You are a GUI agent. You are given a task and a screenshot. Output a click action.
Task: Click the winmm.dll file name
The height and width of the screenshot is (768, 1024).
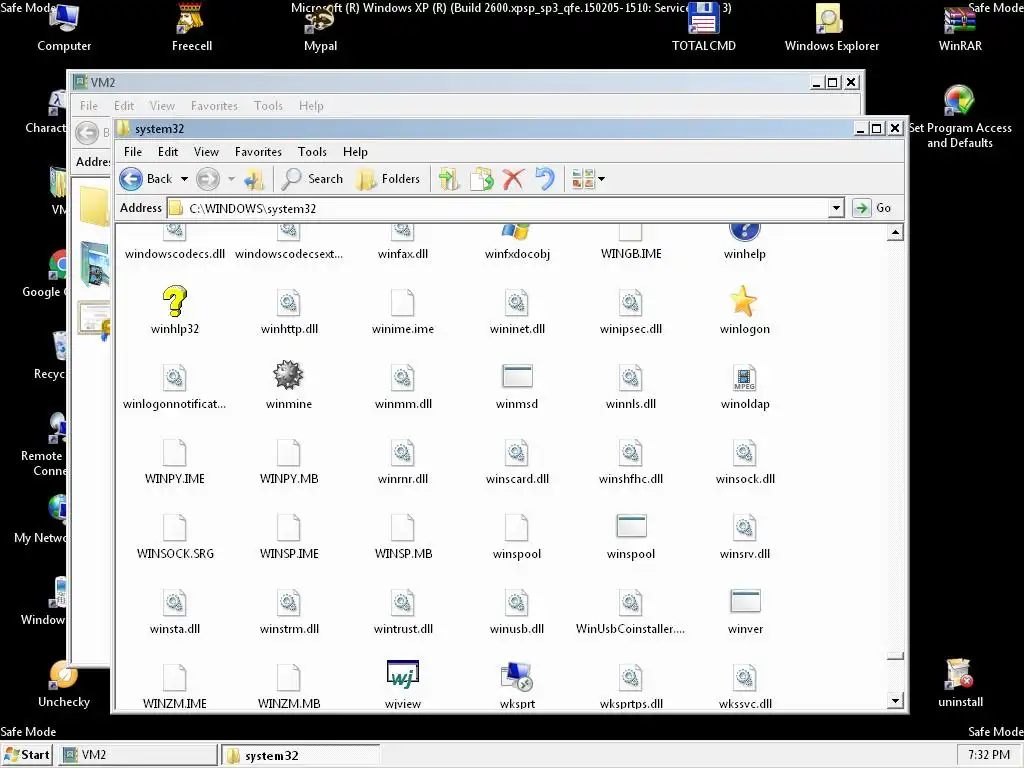coord(403,404)
